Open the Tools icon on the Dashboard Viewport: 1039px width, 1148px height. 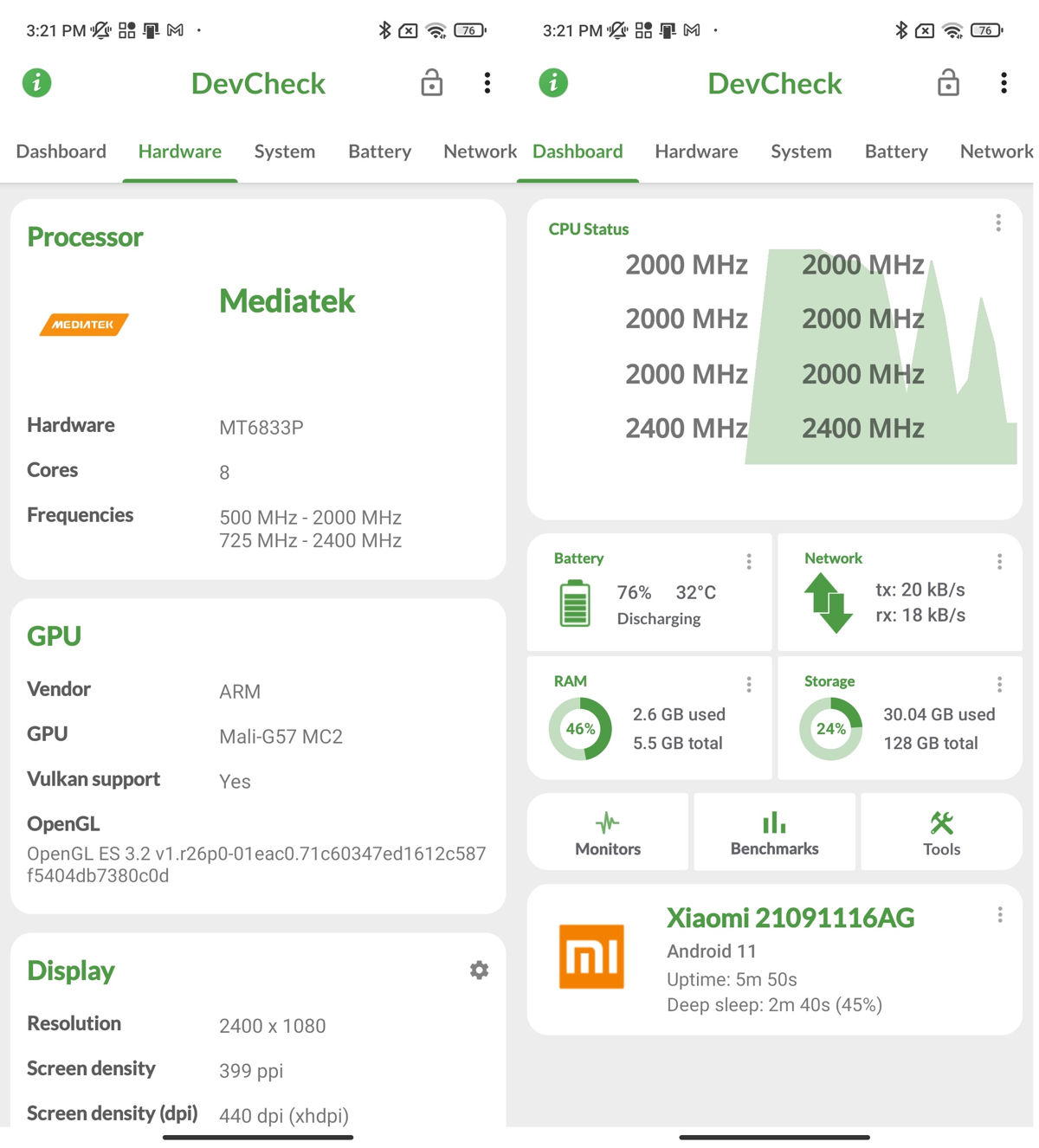[940, 821]
